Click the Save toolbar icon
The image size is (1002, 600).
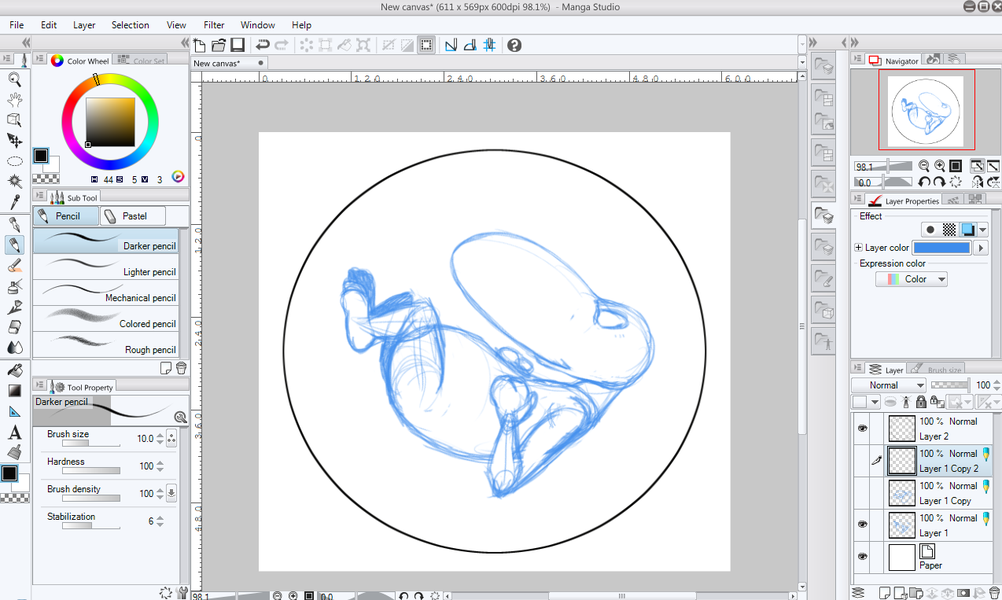point(238,45)
